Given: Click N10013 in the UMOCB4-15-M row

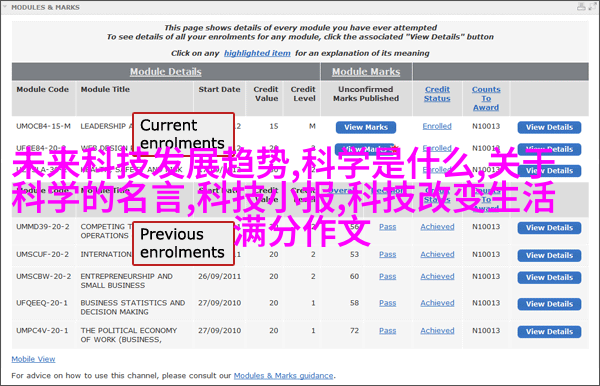Looking at the screenshot, I should pos(486,126).
